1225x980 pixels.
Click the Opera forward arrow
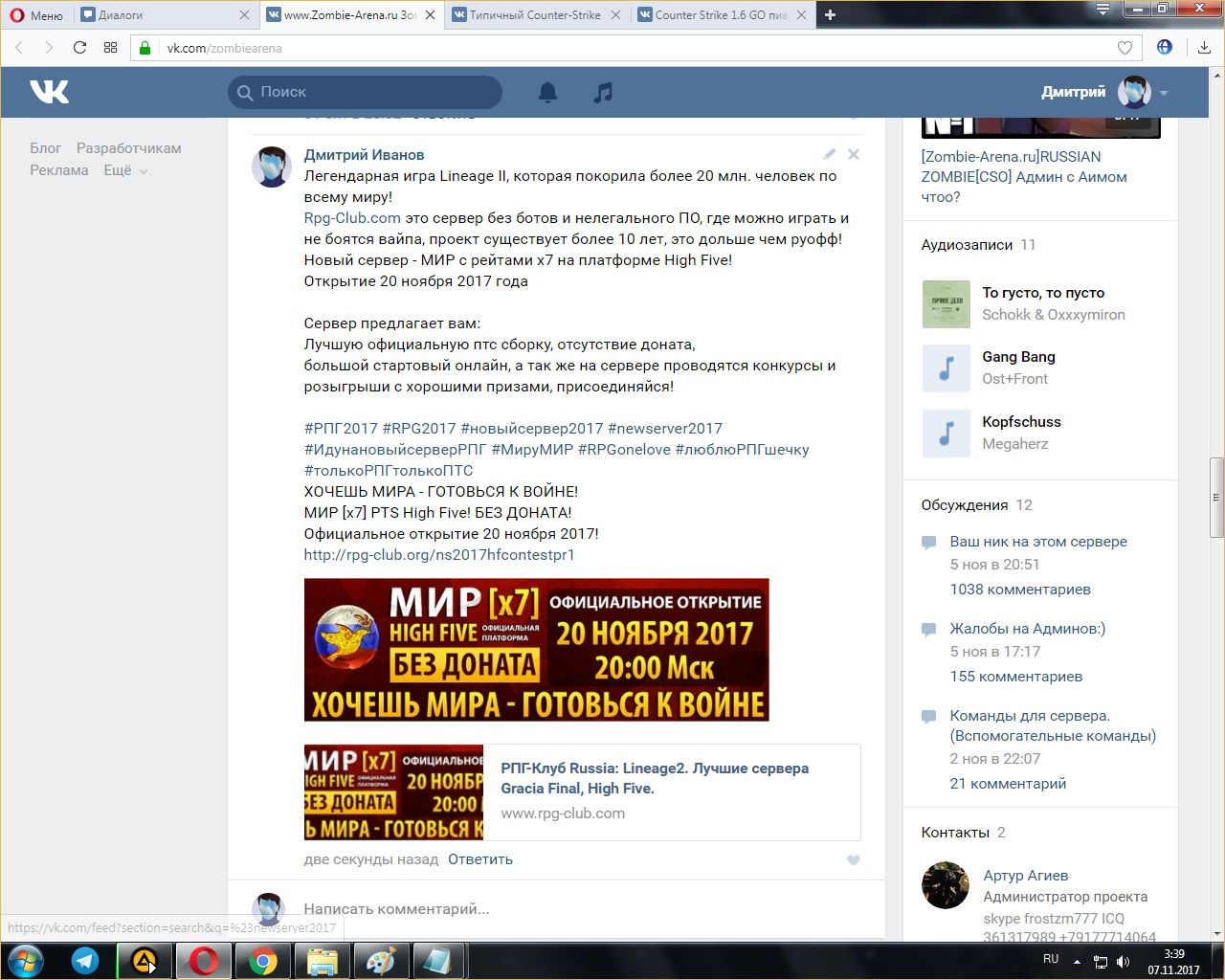pos(48,48)
